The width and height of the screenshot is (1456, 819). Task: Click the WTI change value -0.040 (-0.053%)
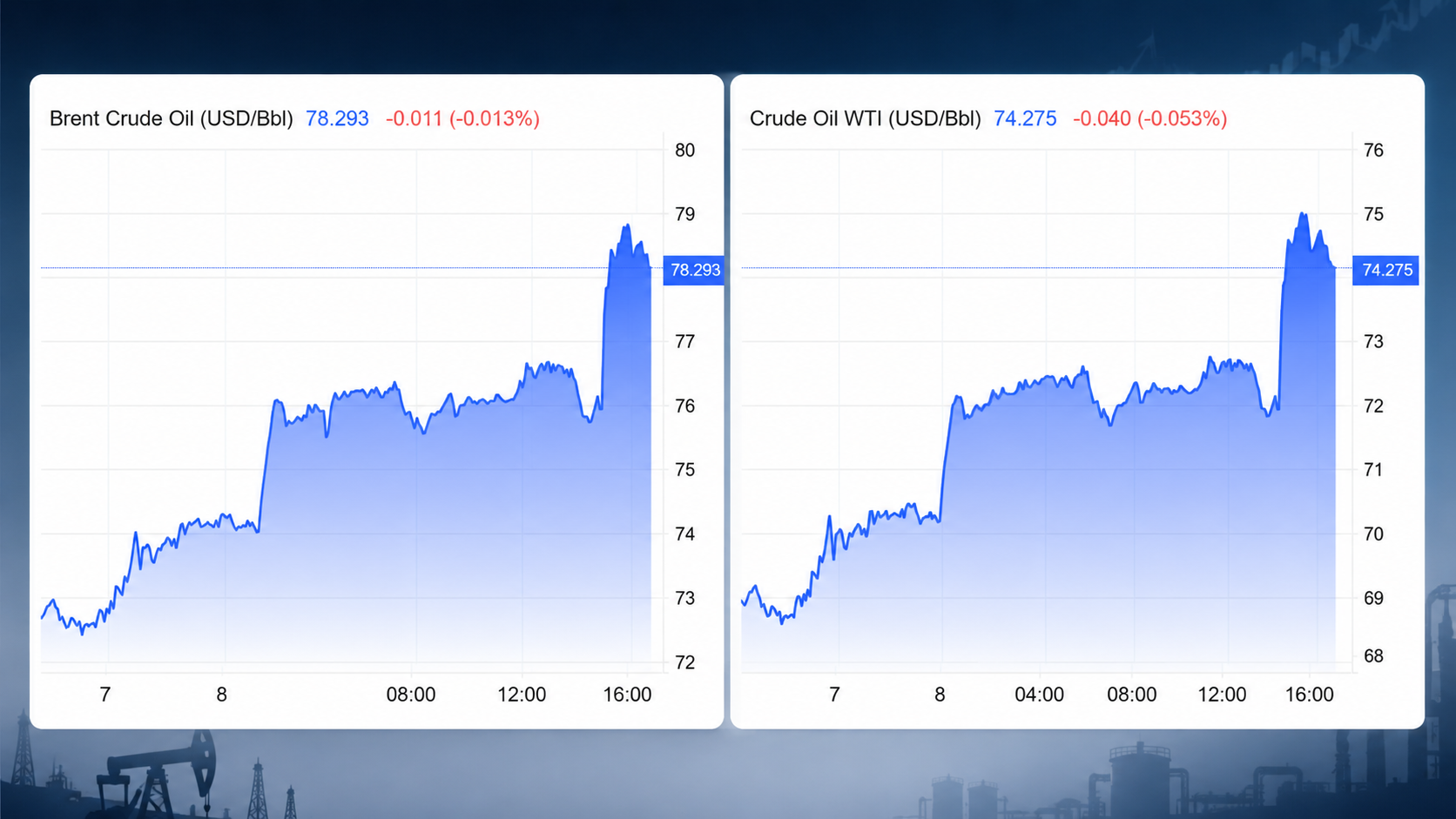(x=1149, y=118)
